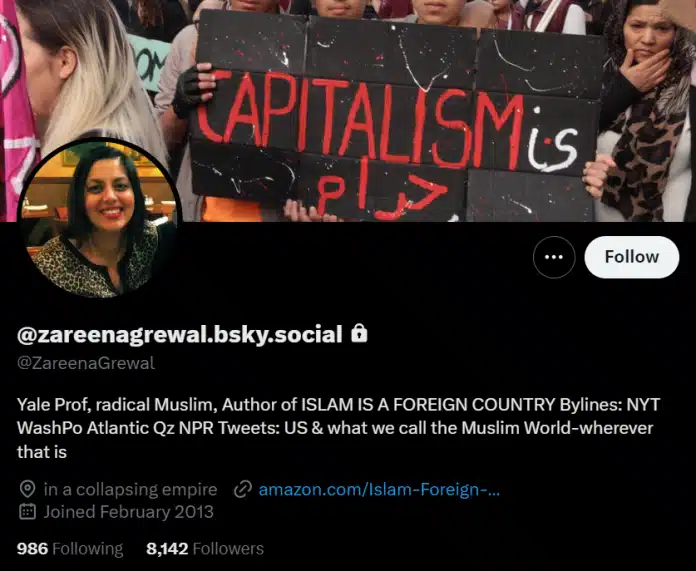The height and width of the screenshot is (571, 696).
Task: Click the 'in a collapsing empire' location
Action: (130, 489)
